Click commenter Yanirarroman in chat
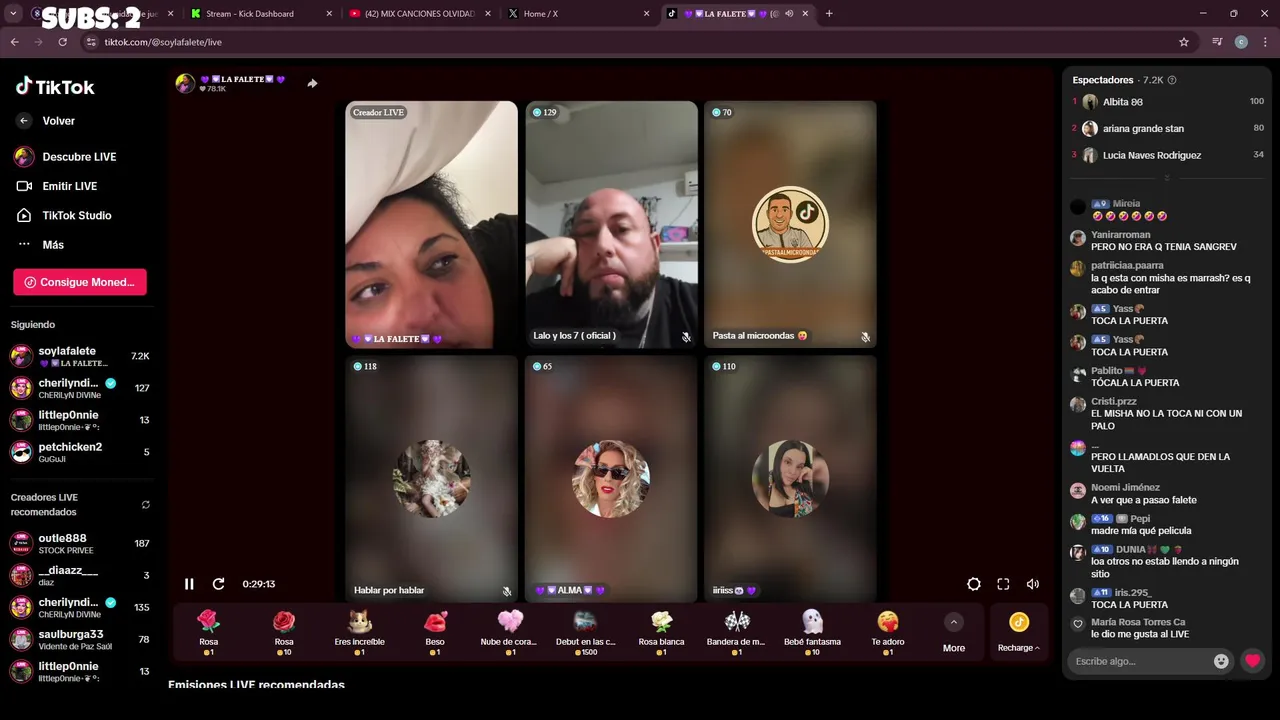The image size is (1280, 720). point(1120,235)
